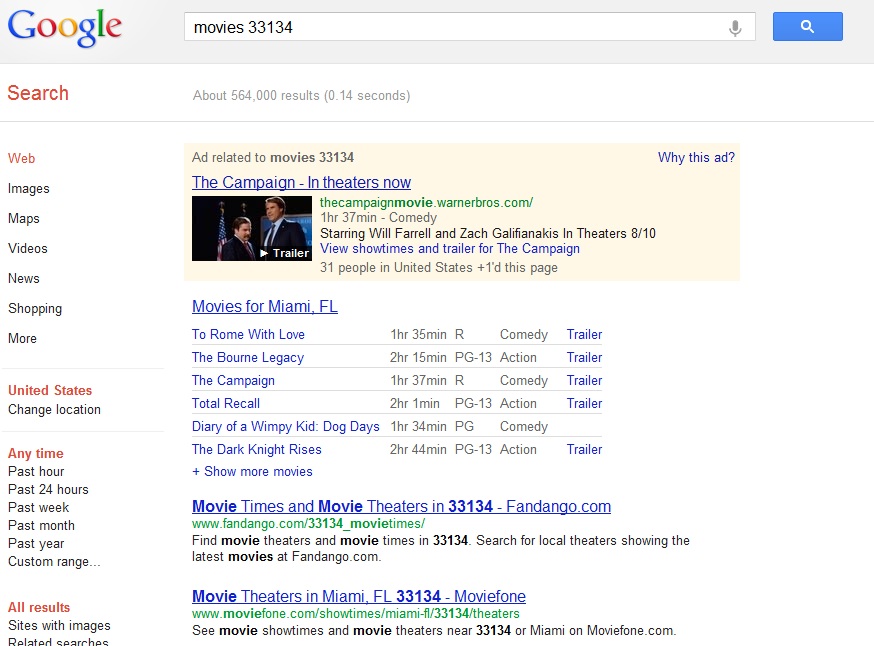The width and height of the screenshot is (874, 646).
Task: Click Change location link
Action: tap(54, 410)
